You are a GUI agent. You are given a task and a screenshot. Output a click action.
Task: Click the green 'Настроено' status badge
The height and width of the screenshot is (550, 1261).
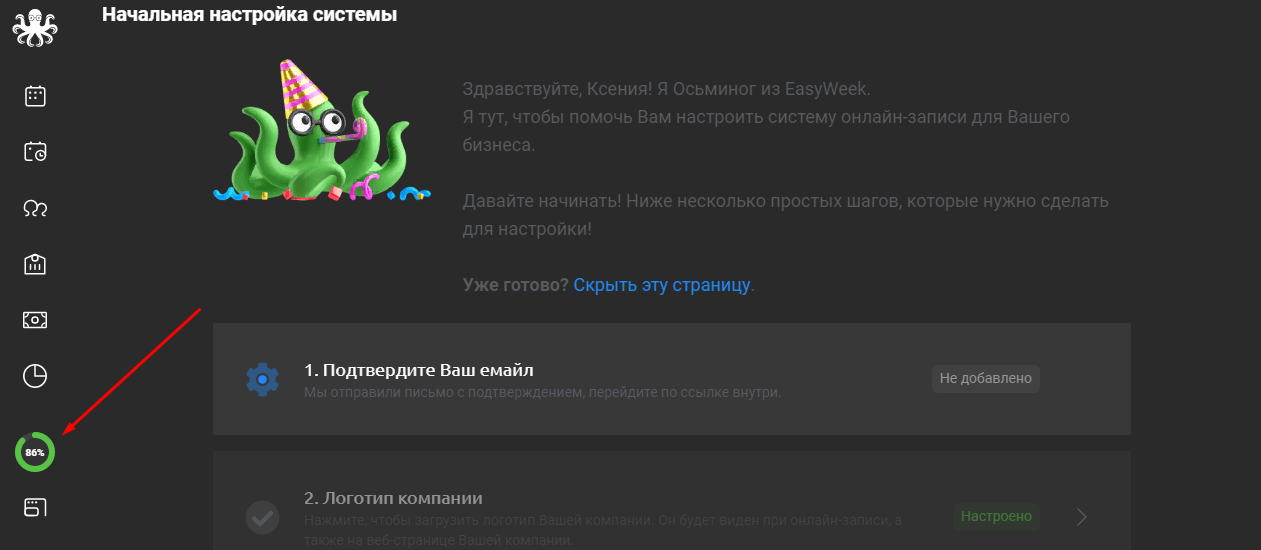995,517
